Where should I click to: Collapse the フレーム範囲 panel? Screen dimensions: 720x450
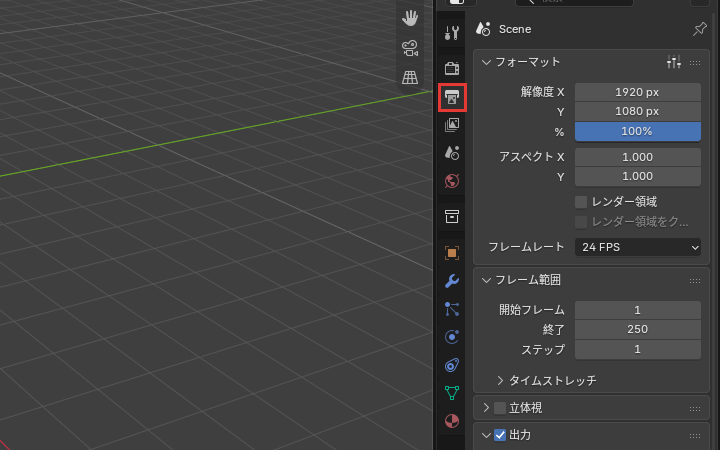click(x=486, y=280)
